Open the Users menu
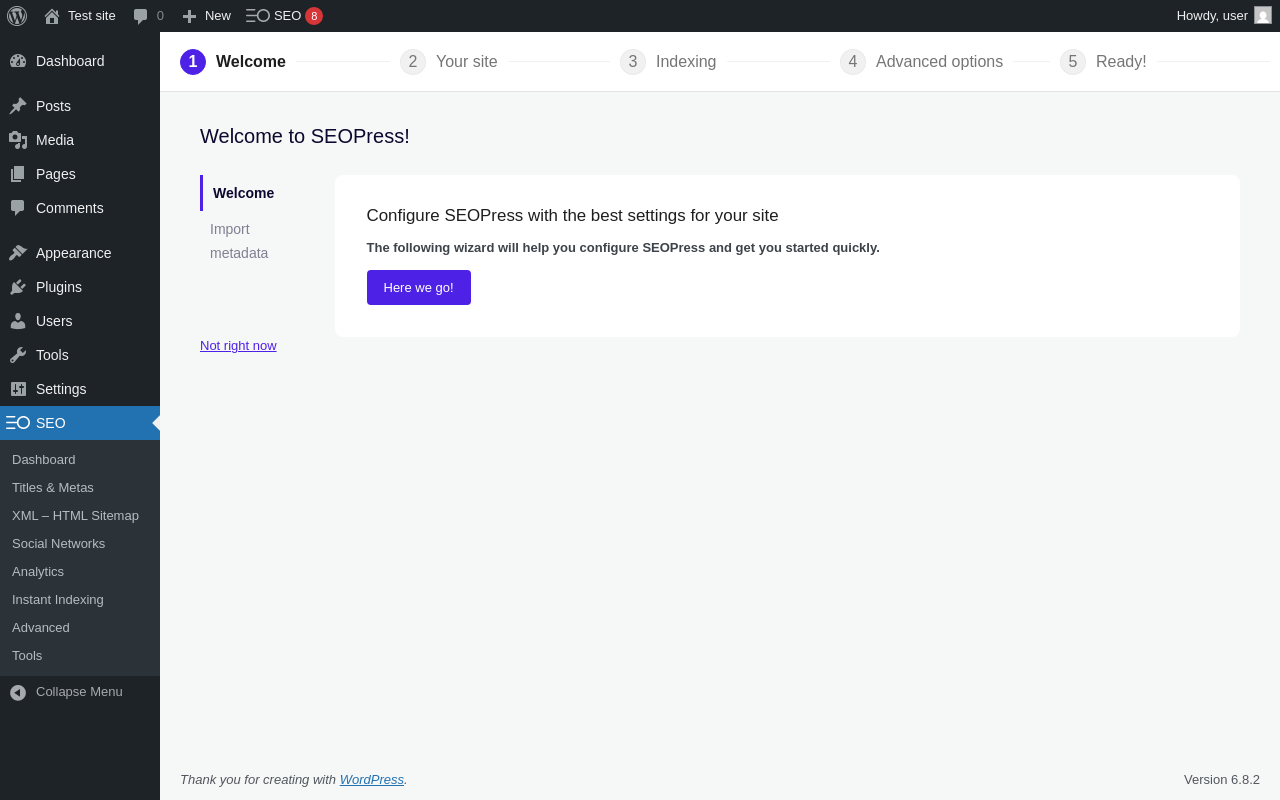This screenshot has width=1280, height=800. [80, 321]
